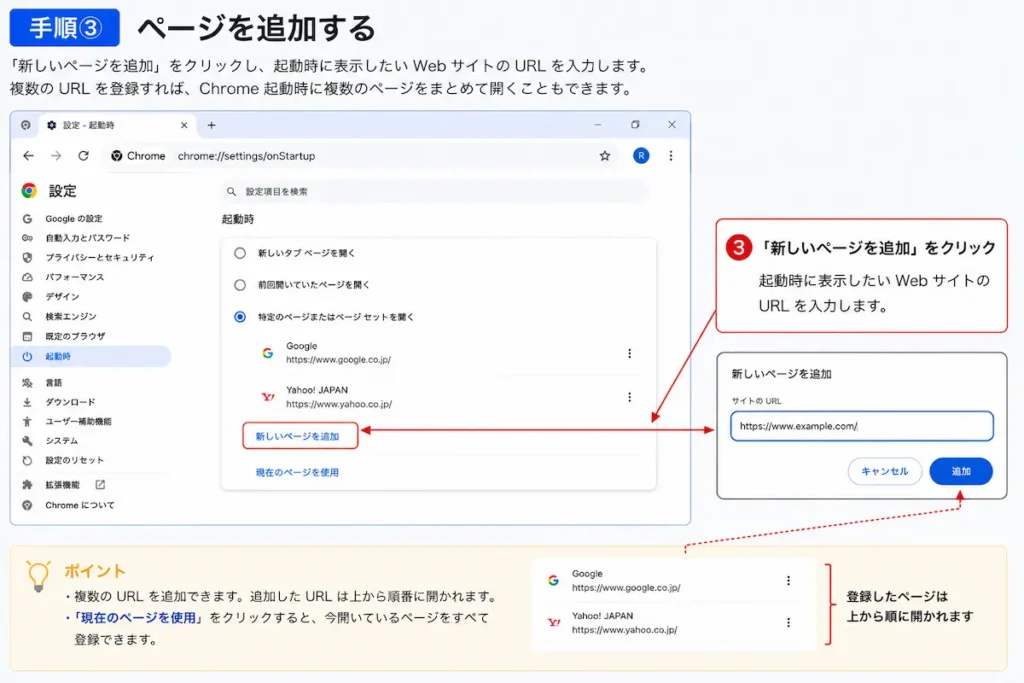Click the Chrome icon for Chrome について
1024x683 pixels.
pos(27,505)
